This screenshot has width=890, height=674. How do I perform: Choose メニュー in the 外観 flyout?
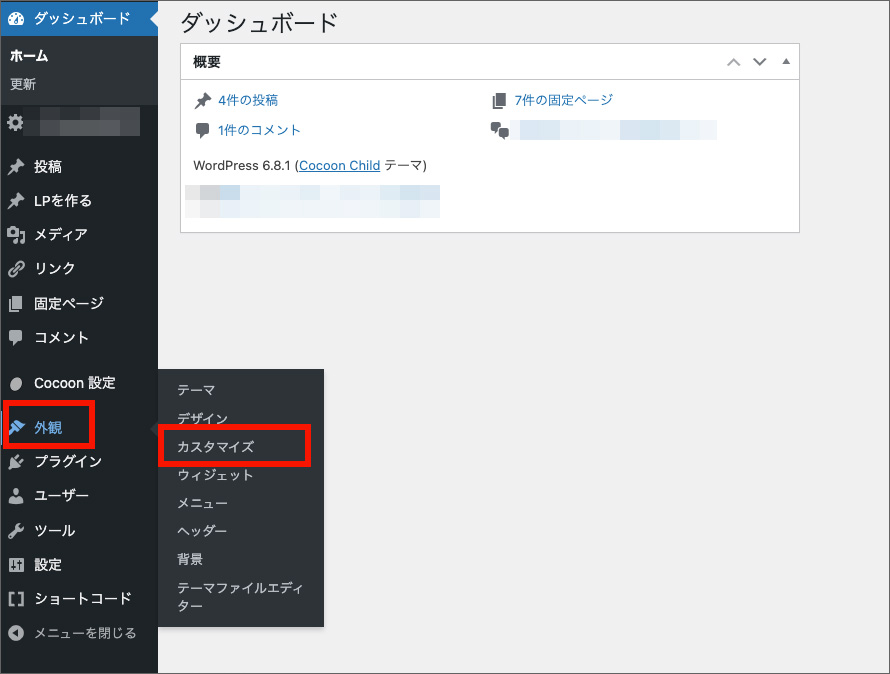click(203, 503)
